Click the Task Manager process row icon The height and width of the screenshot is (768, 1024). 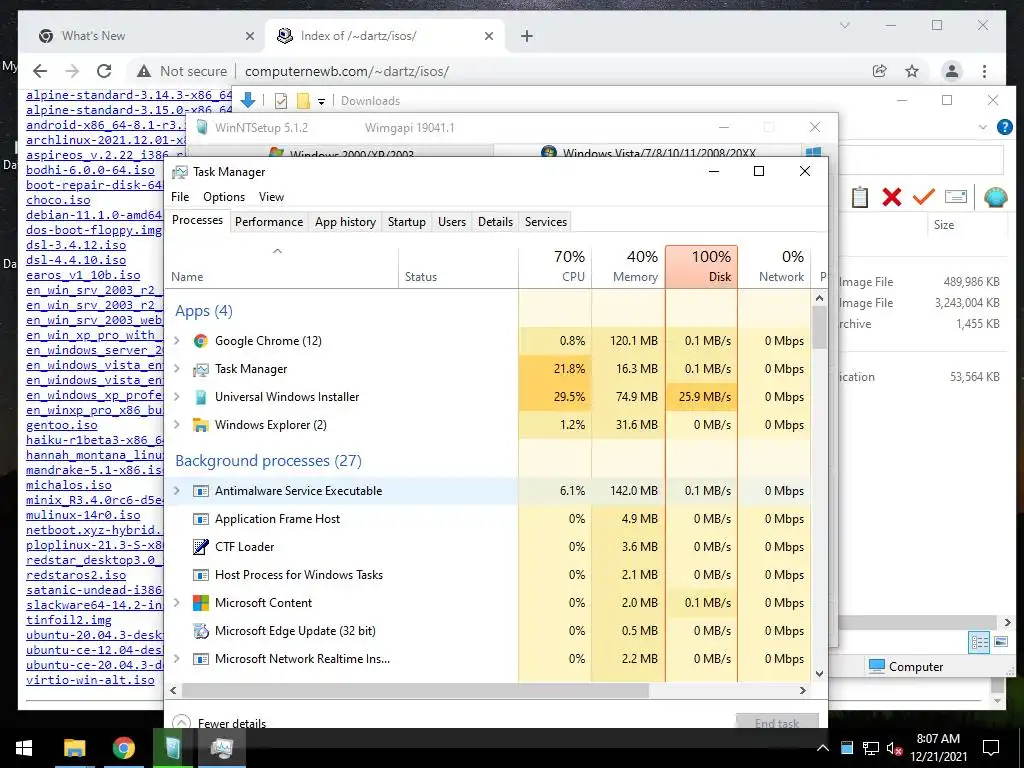point(200,370)
